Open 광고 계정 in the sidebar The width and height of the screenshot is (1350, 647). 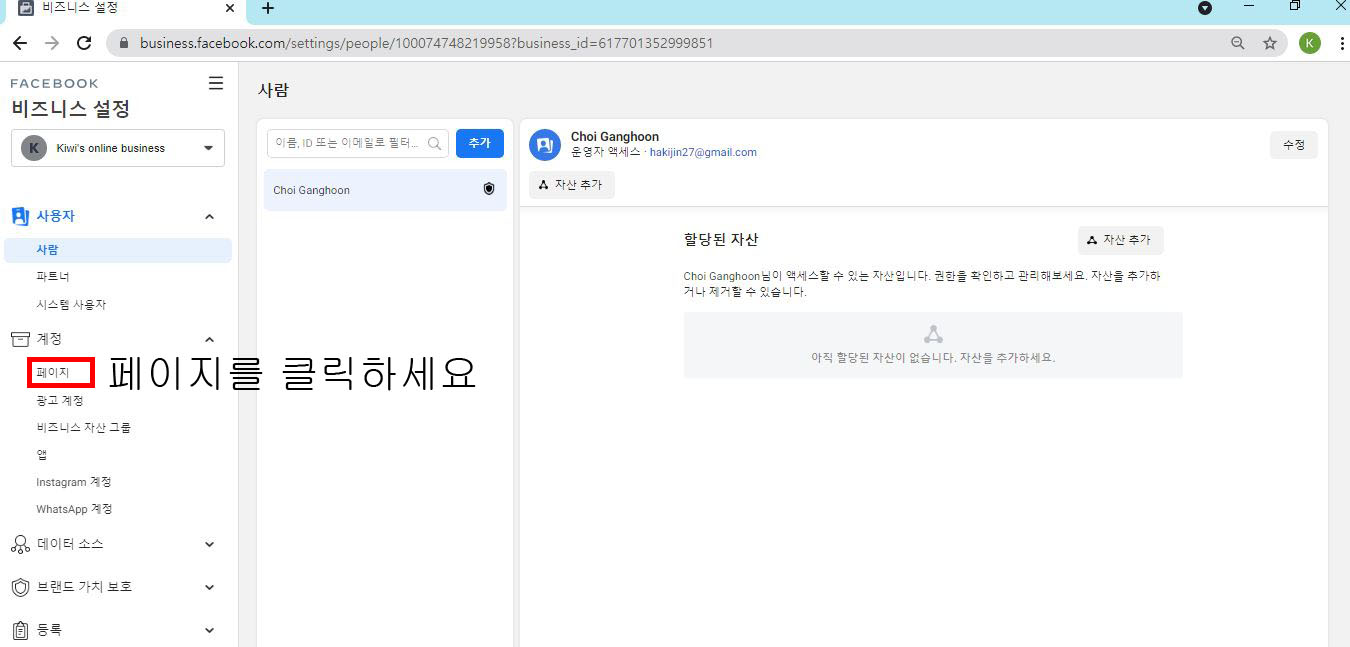(x=60, y=400)
